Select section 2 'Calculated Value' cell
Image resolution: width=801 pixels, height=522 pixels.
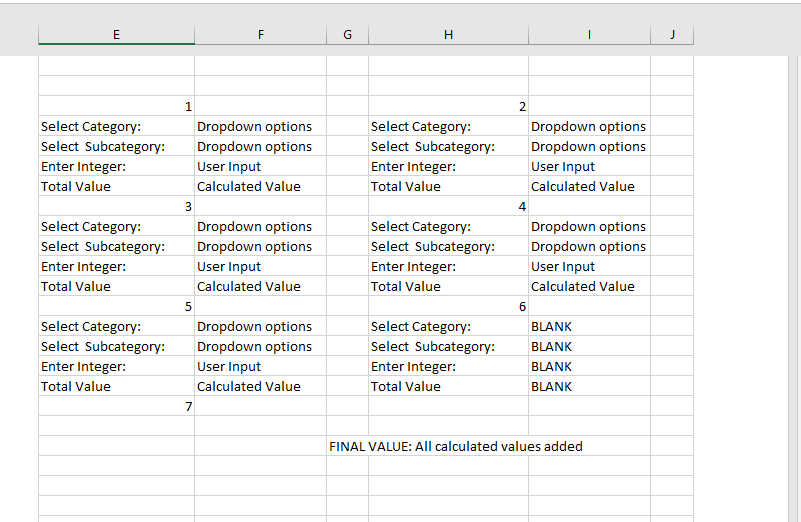coord(590,186)
